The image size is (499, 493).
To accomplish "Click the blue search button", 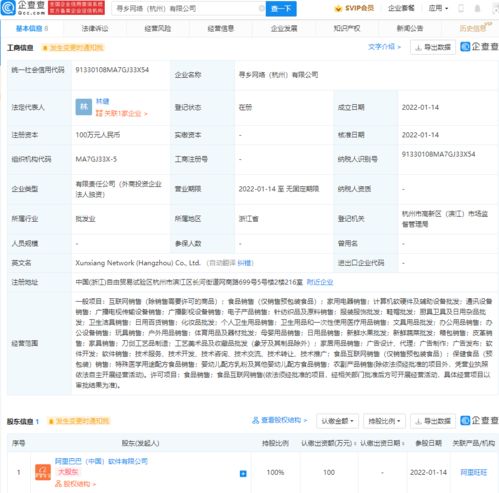I will (x=281, y=9).
